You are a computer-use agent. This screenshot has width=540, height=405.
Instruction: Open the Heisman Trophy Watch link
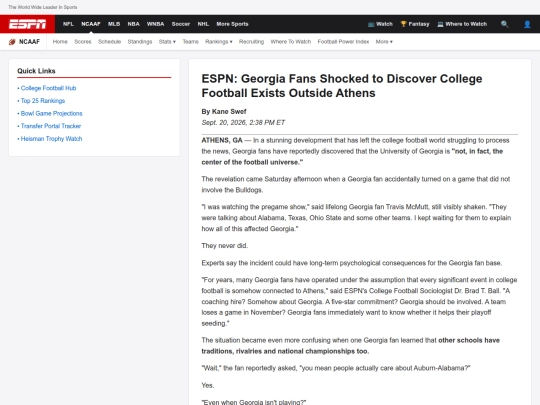[x=51, y=138]
